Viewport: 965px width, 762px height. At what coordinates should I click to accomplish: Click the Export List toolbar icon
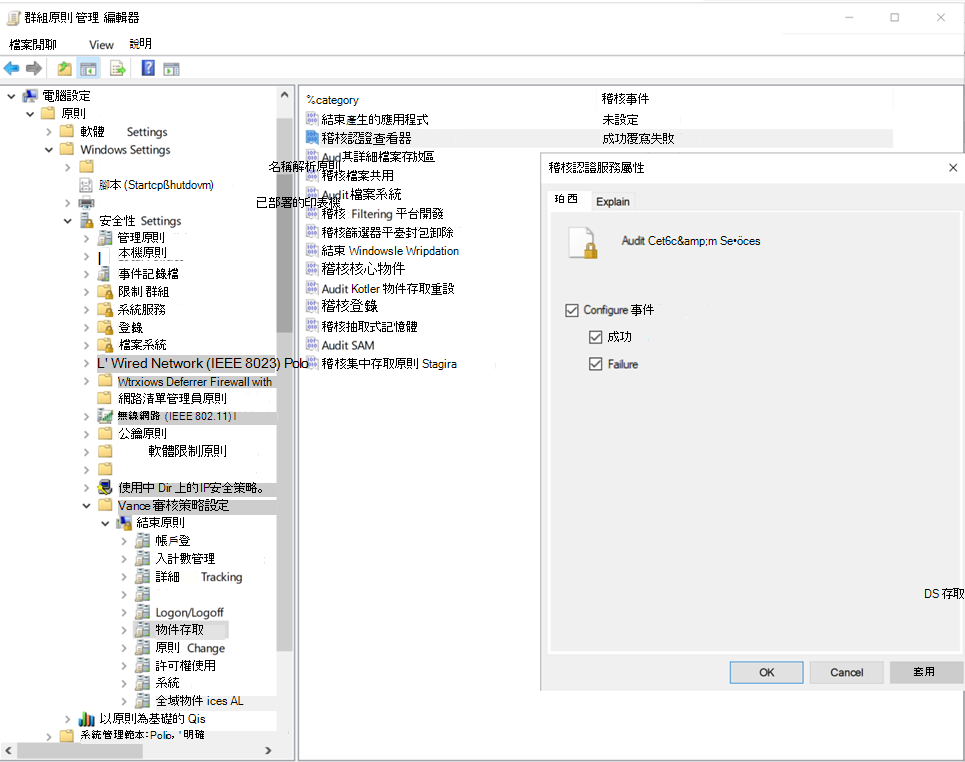(x=117, y=68)
